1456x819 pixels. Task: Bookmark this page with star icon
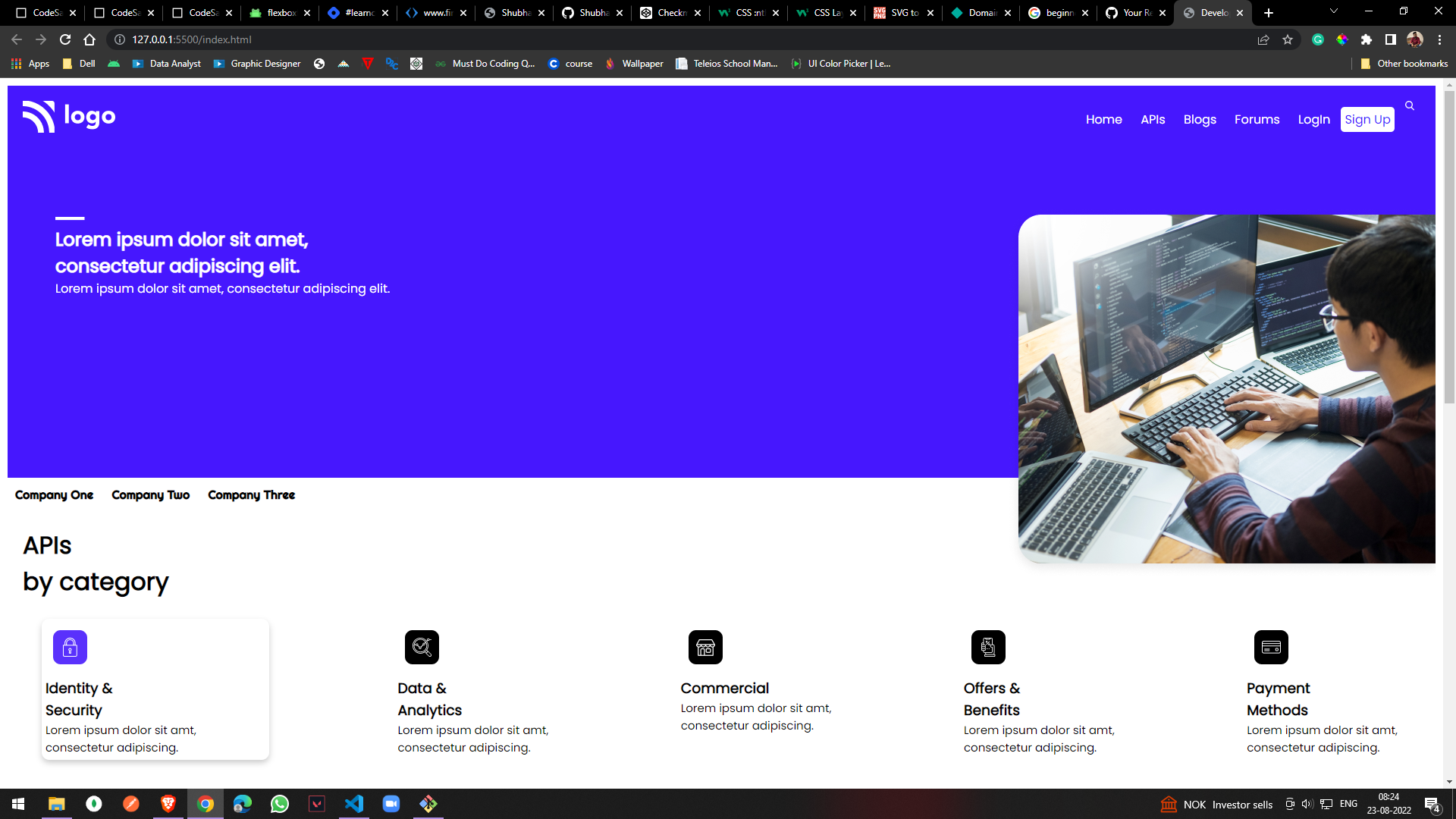[x=1288, y=39]
